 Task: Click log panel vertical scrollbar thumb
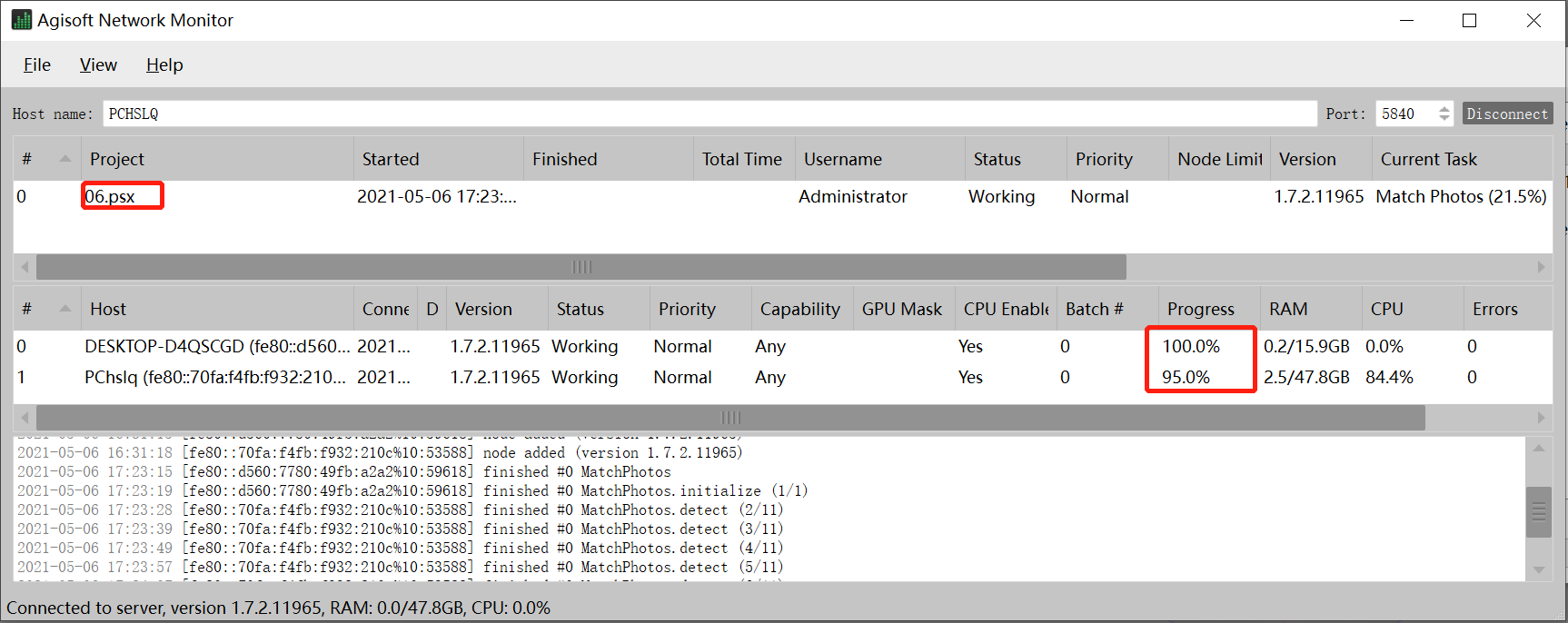[x=1539, y=512]
